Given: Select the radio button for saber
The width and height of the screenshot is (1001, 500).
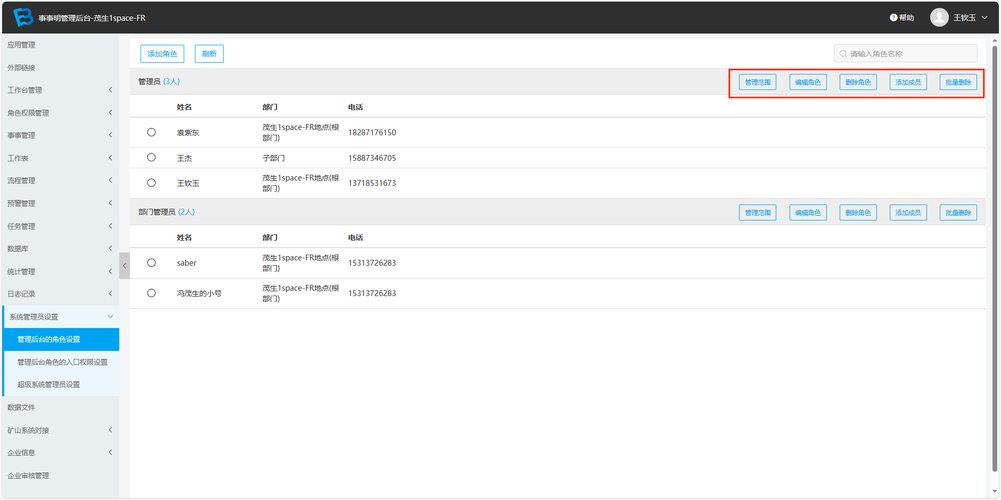Looking at the screenshot, I should click(x=151, y=262).
